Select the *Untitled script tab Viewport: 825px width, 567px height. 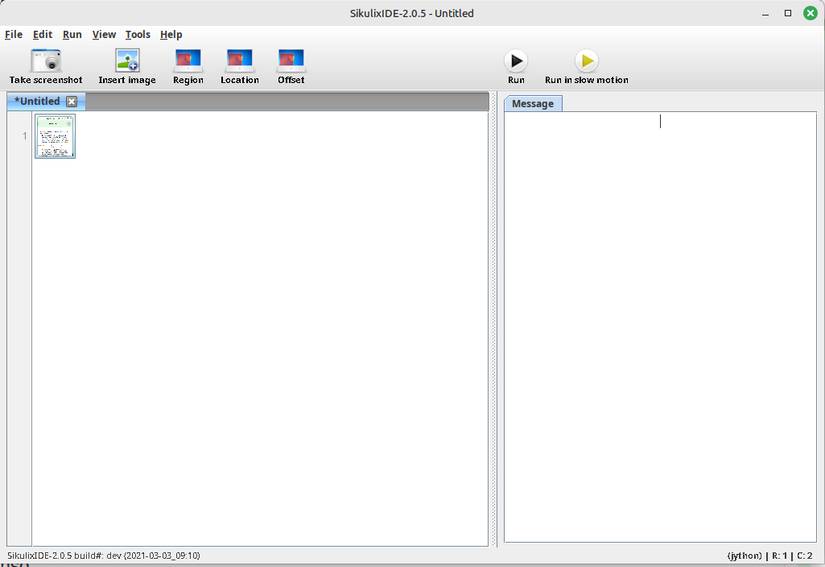(x=37, y=101)
